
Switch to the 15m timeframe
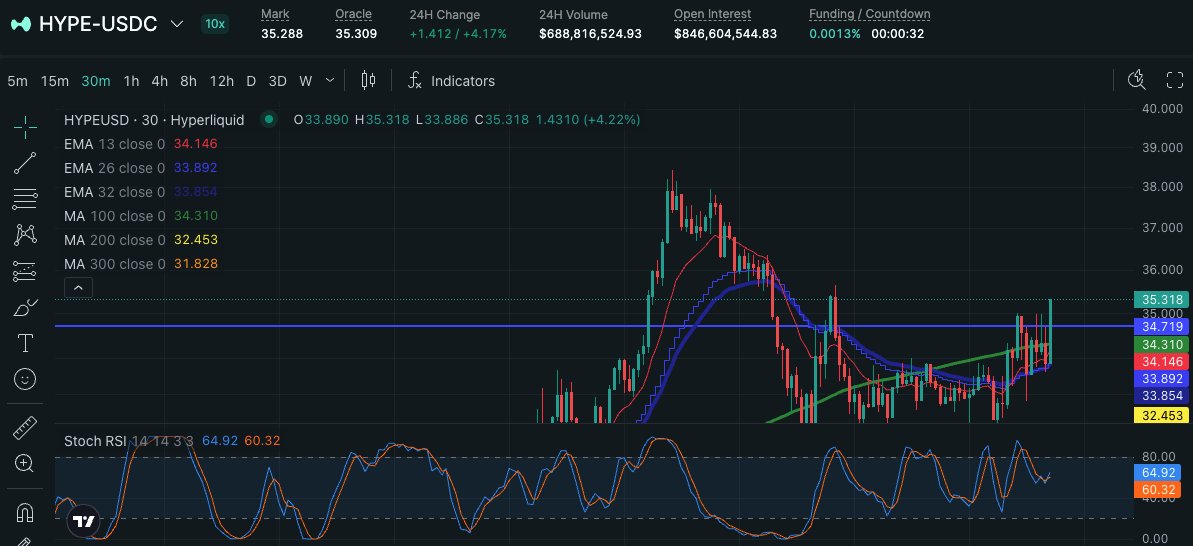(55, 81)
